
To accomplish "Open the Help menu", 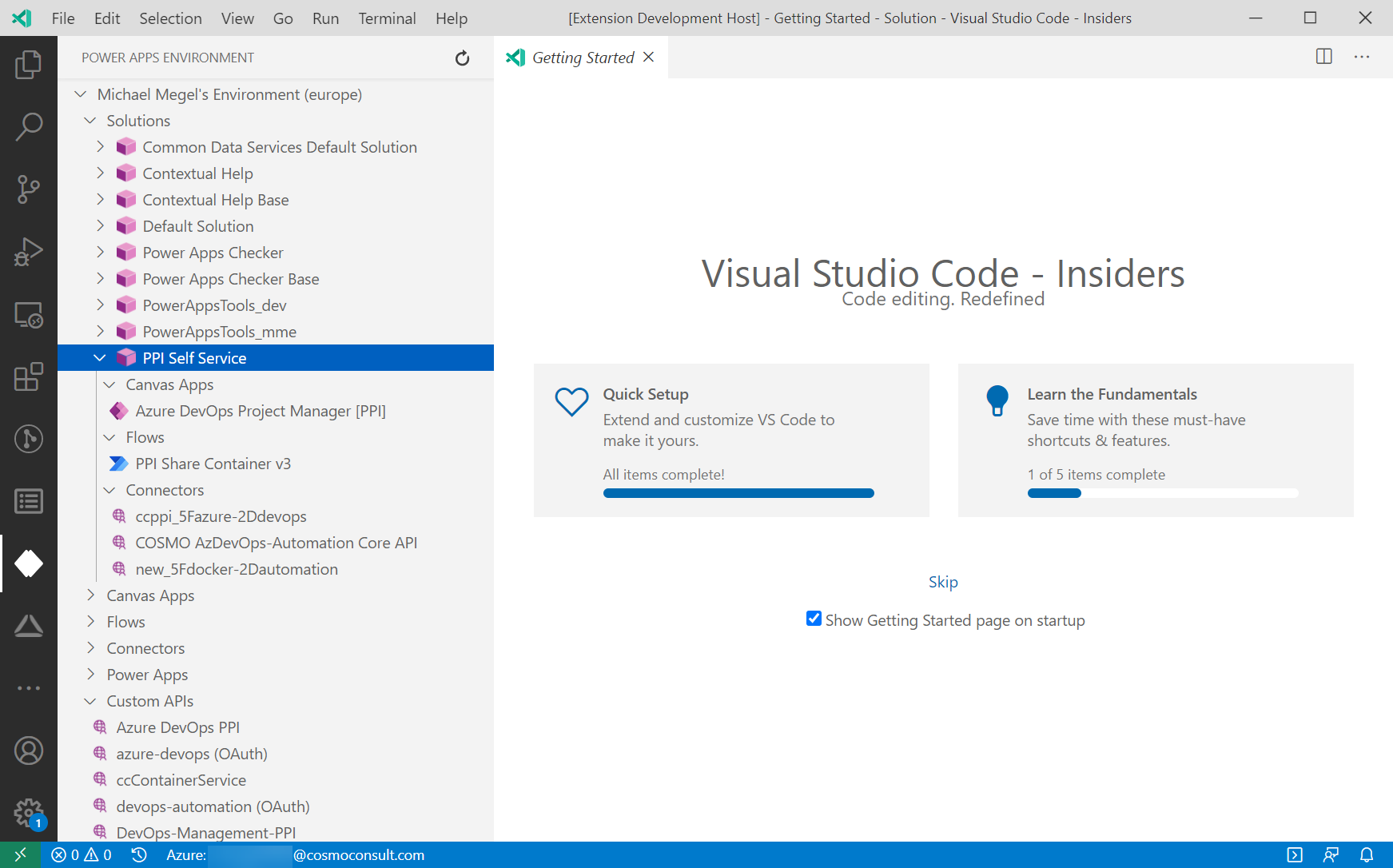I will click(x=452, y=18).
